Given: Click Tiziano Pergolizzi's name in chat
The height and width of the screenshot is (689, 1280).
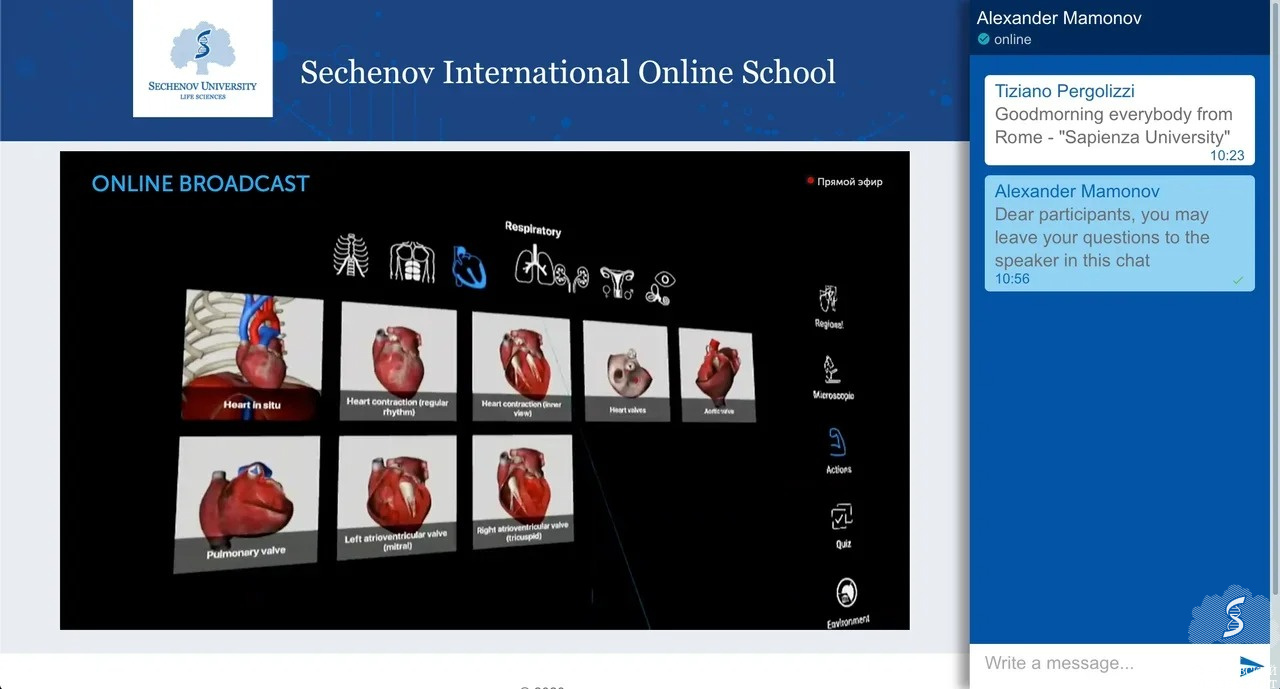Looking at the screenshot, I should tap(1064, 91).
